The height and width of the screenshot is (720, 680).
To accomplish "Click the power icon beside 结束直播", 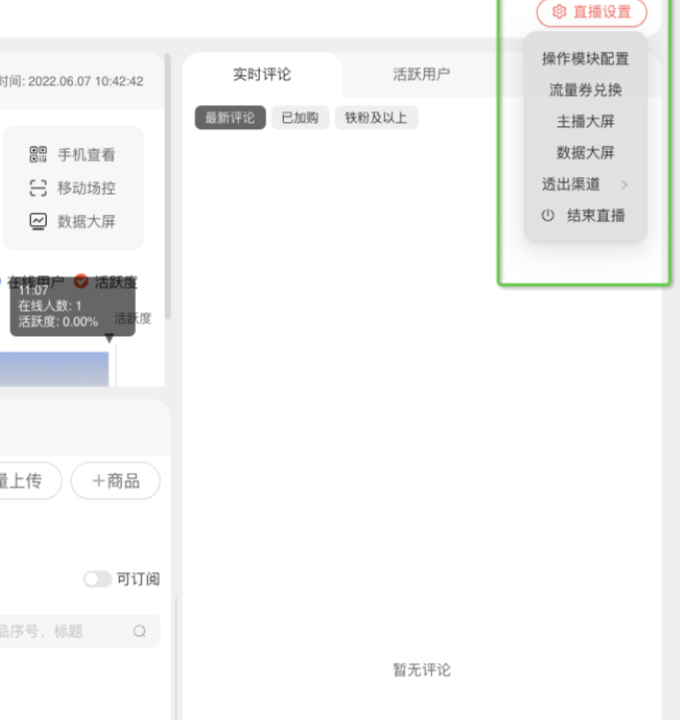I will pyautogui.click(x=547, y=215).
